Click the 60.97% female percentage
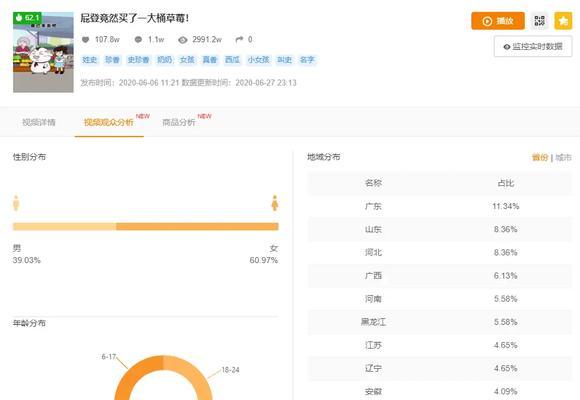 (x=264, y=260)
